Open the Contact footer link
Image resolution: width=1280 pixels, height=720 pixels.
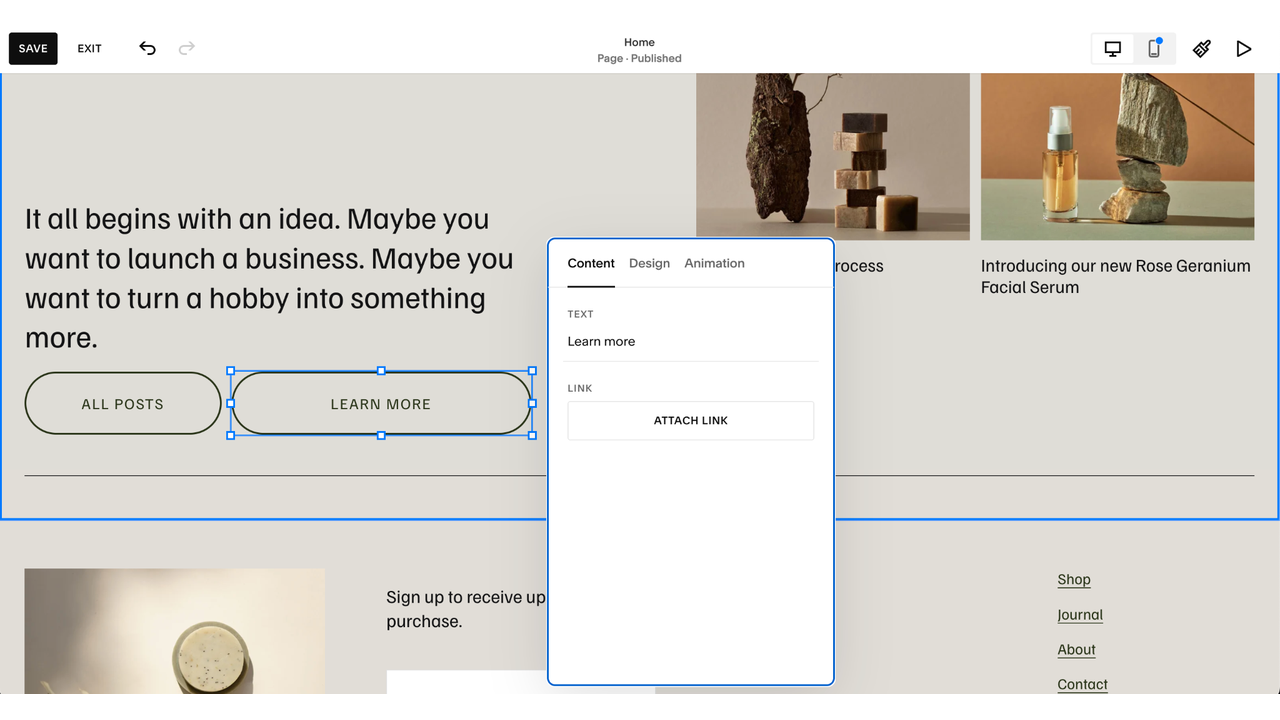(x=1083, y=684)
